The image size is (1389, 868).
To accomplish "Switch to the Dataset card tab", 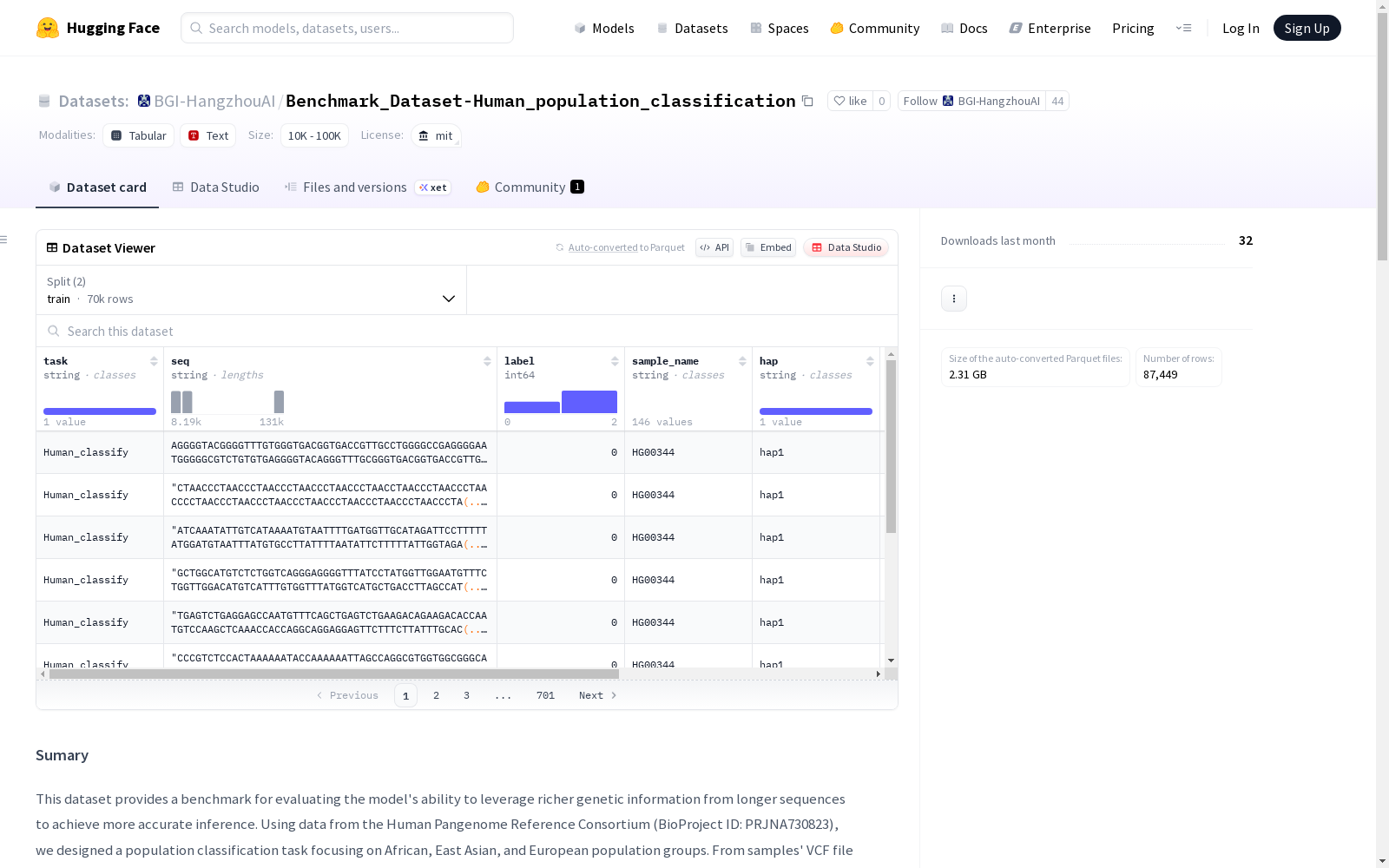I will (x=97, y=187).
